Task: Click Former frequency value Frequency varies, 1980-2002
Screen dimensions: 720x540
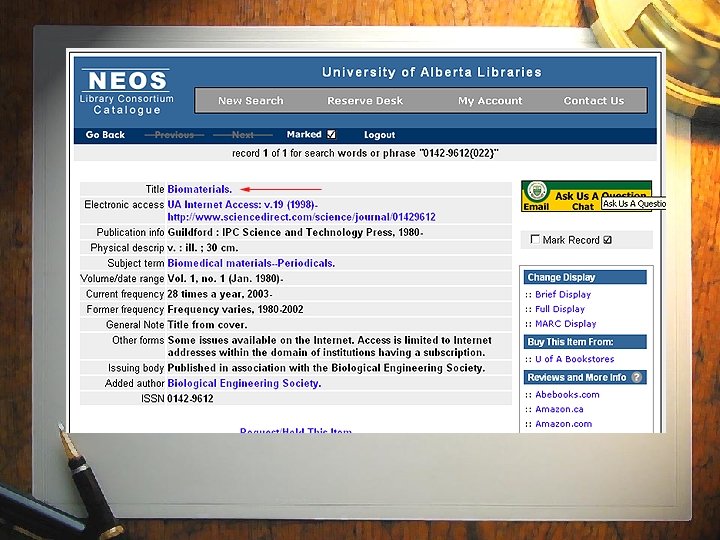Action: click(235, 309)
